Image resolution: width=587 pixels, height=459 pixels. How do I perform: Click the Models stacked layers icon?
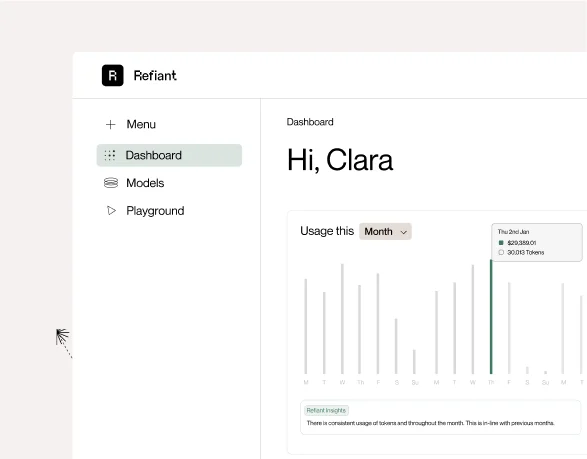point(111,183)
